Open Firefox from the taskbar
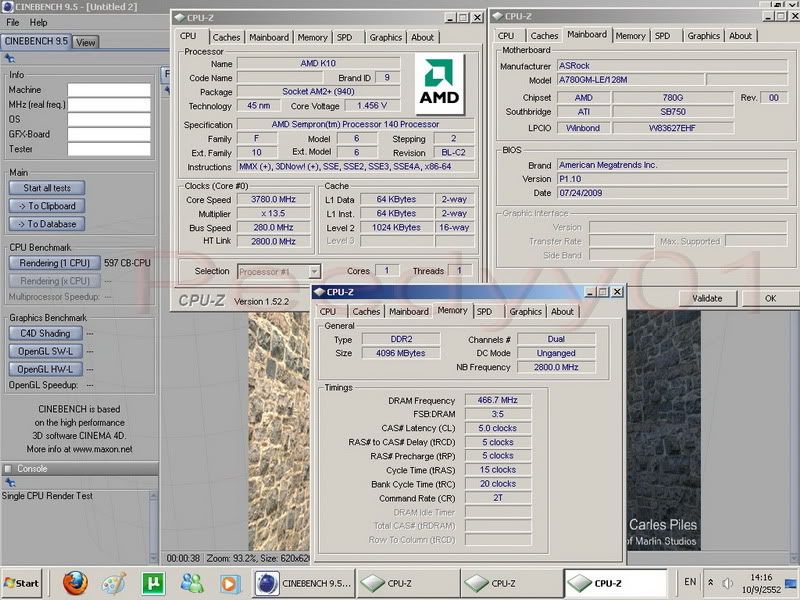 click(76, 583)
